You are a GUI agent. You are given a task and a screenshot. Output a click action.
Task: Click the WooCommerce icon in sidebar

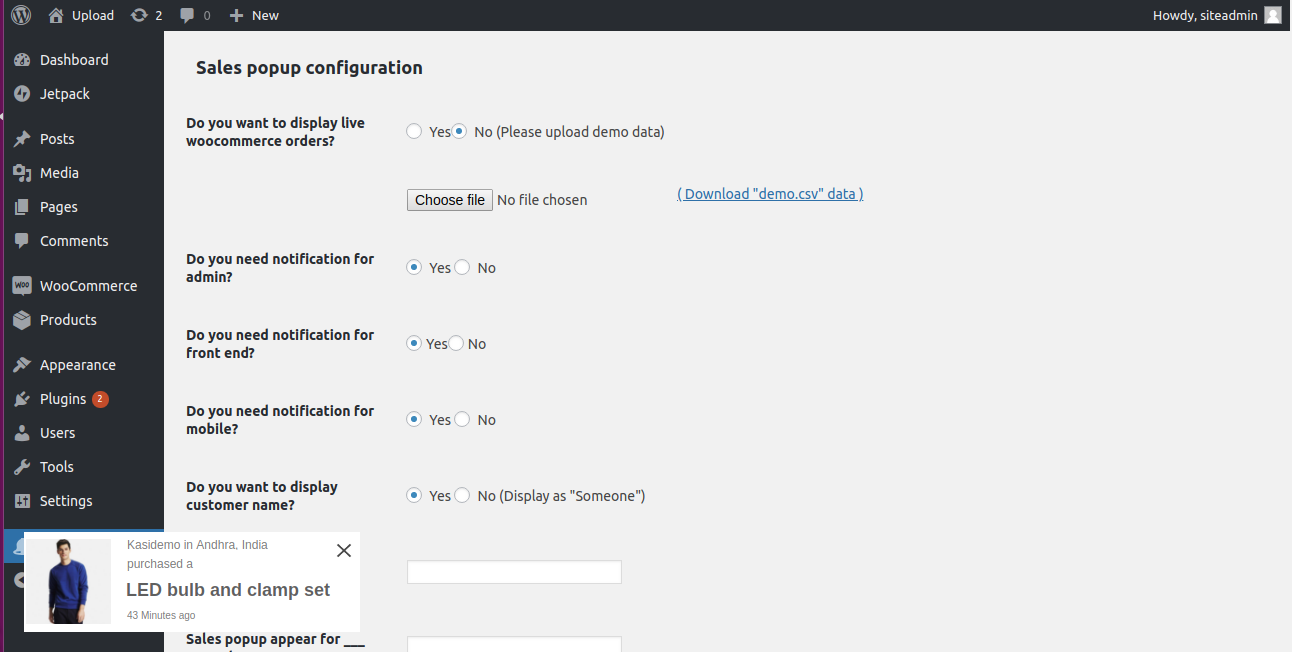[x=22, y=286]
